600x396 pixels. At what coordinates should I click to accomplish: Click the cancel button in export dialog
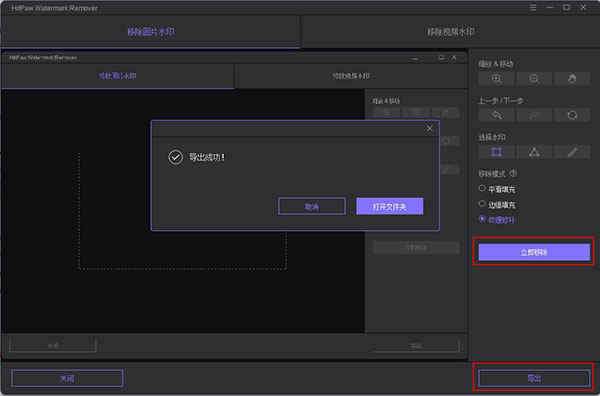(312, 207)
